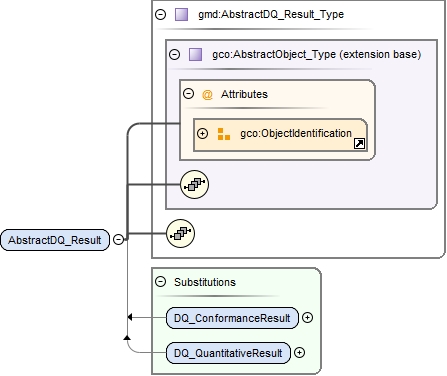Image resolution: width=447 pixels, height=376 pixels.
Task: Expand the DQ_QuantitativeResult element
Action: coord(299,353)
